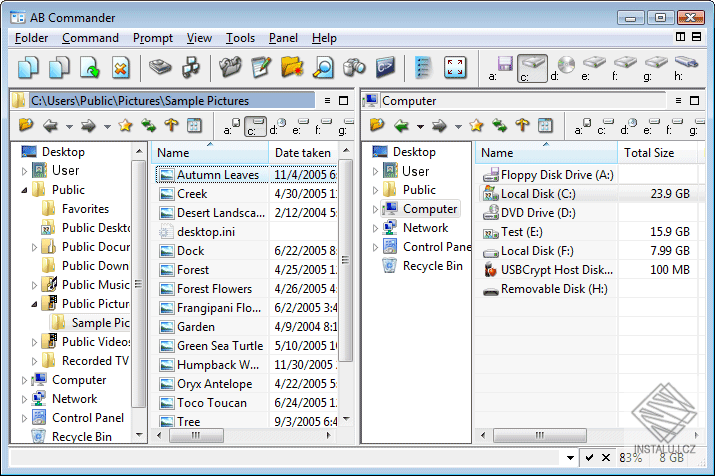Select removable drive h: in main toolbar
This screenshot has width=715, height=476.
(686, 68)
